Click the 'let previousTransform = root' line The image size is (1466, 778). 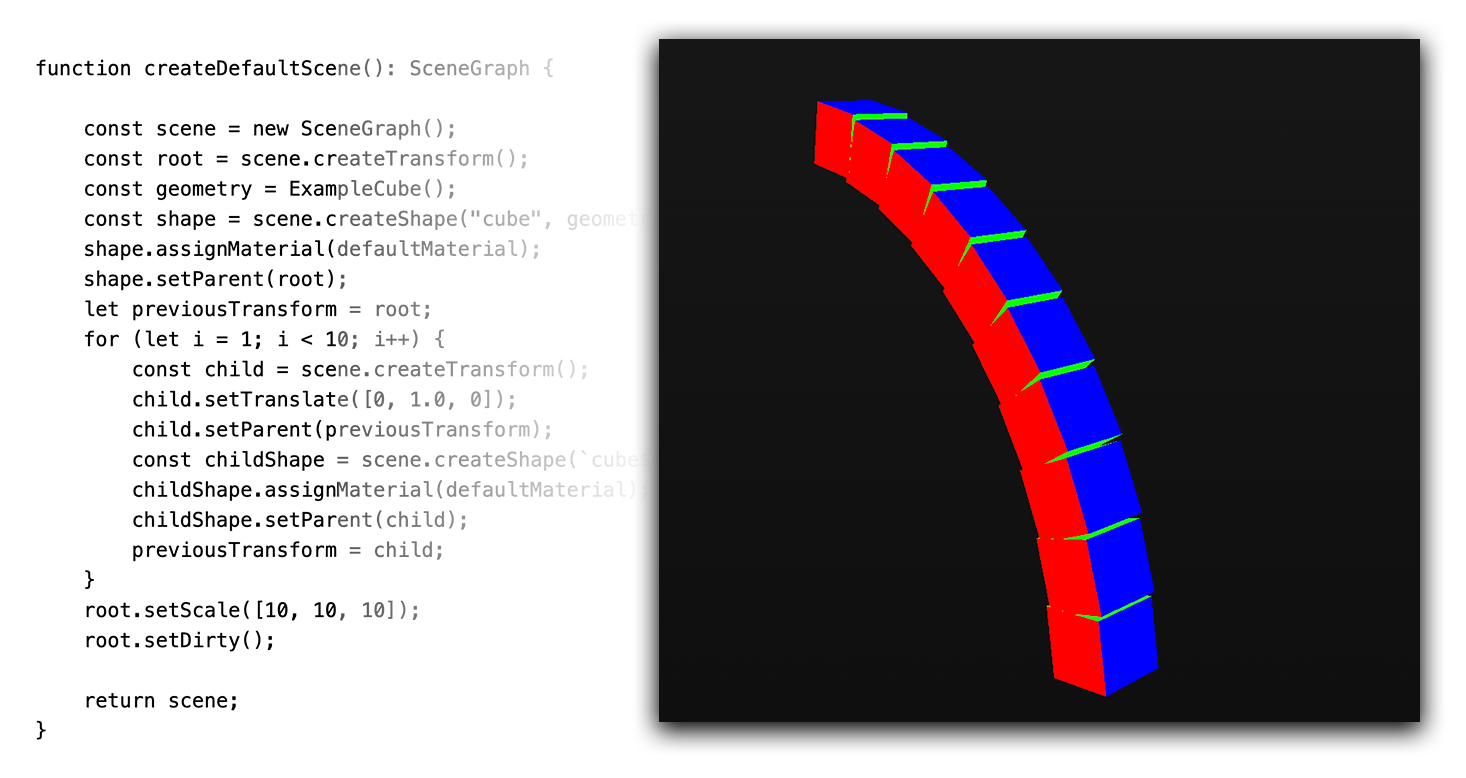tap(257, 309)
